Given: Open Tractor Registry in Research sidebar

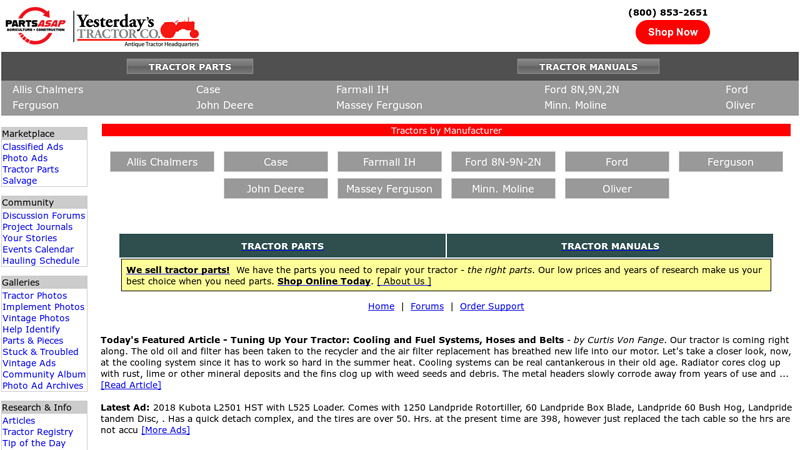Looking at the screenshot, I should coord(38,432).
